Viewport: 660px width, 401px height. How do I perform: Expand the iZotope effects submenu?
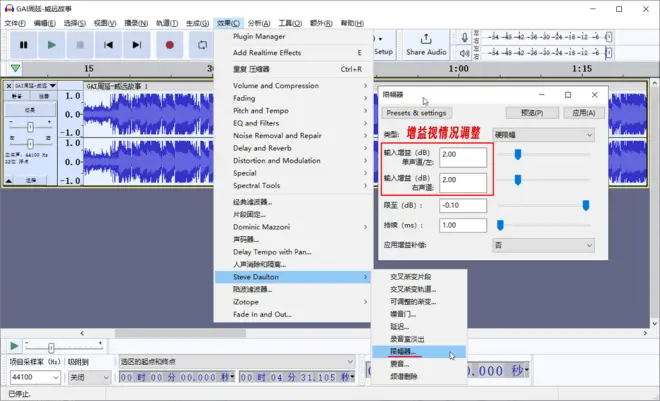(x=293, y=302)
